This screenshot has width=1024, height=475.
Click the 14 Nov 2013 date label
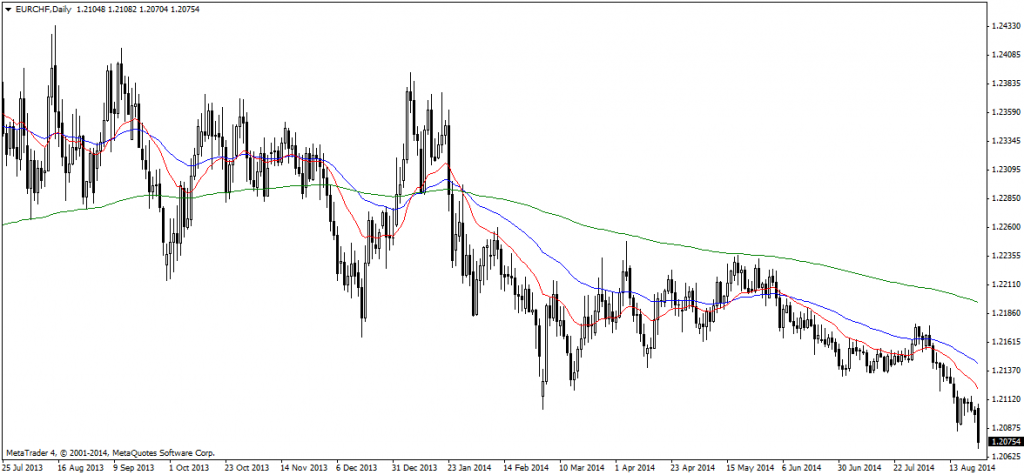(304, 468)
